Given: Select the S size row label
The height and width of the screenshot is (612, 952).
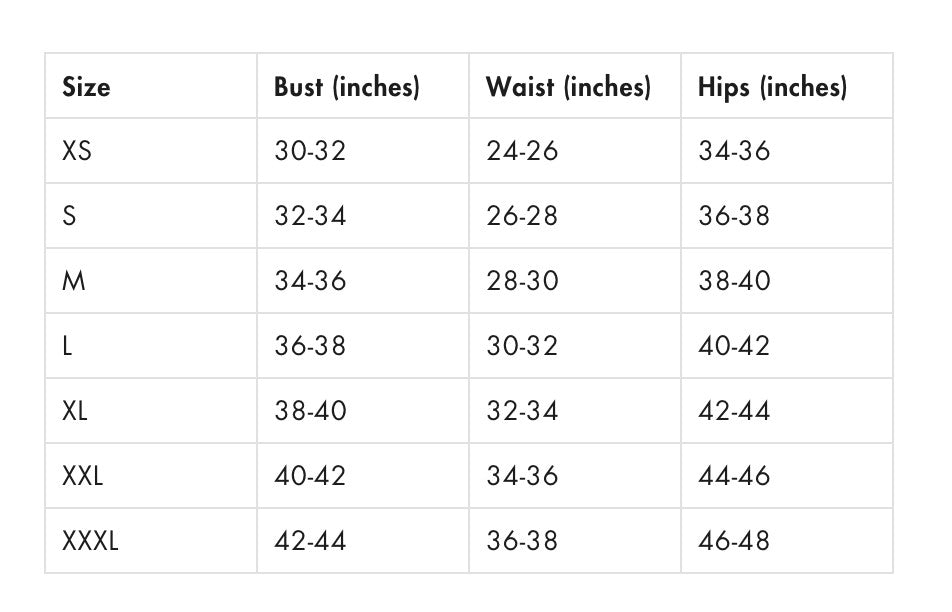Looking at the screenshot, I should coord(69,216).
